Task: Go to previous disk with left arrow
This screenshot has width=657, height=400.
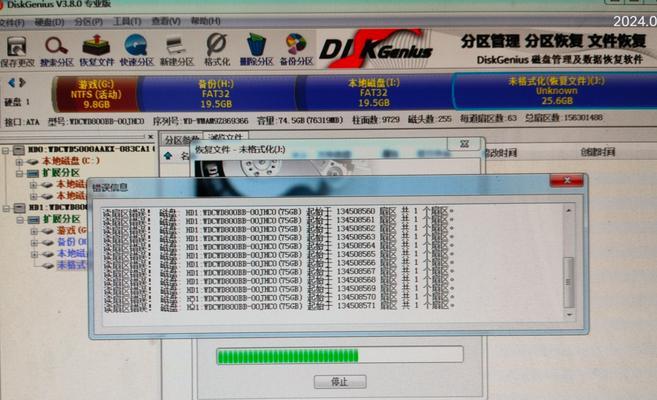Action: click(x=11, y=83)
